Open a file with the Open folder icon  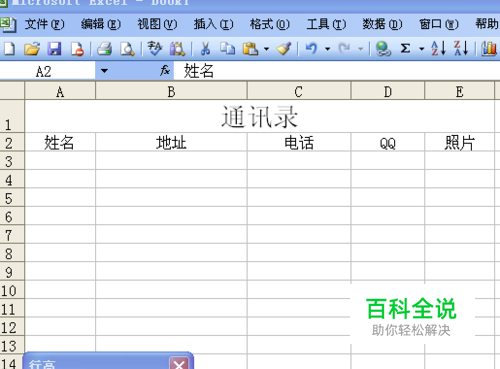click(x=32, y=49)
